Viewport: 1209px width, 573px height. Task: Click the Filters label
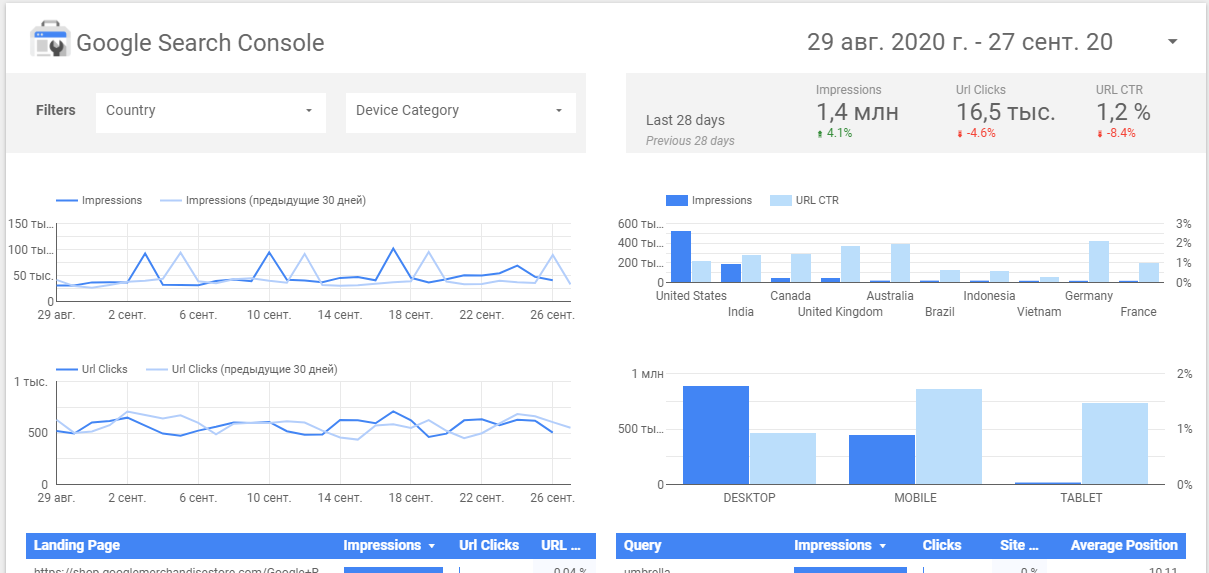coord(55,110)
